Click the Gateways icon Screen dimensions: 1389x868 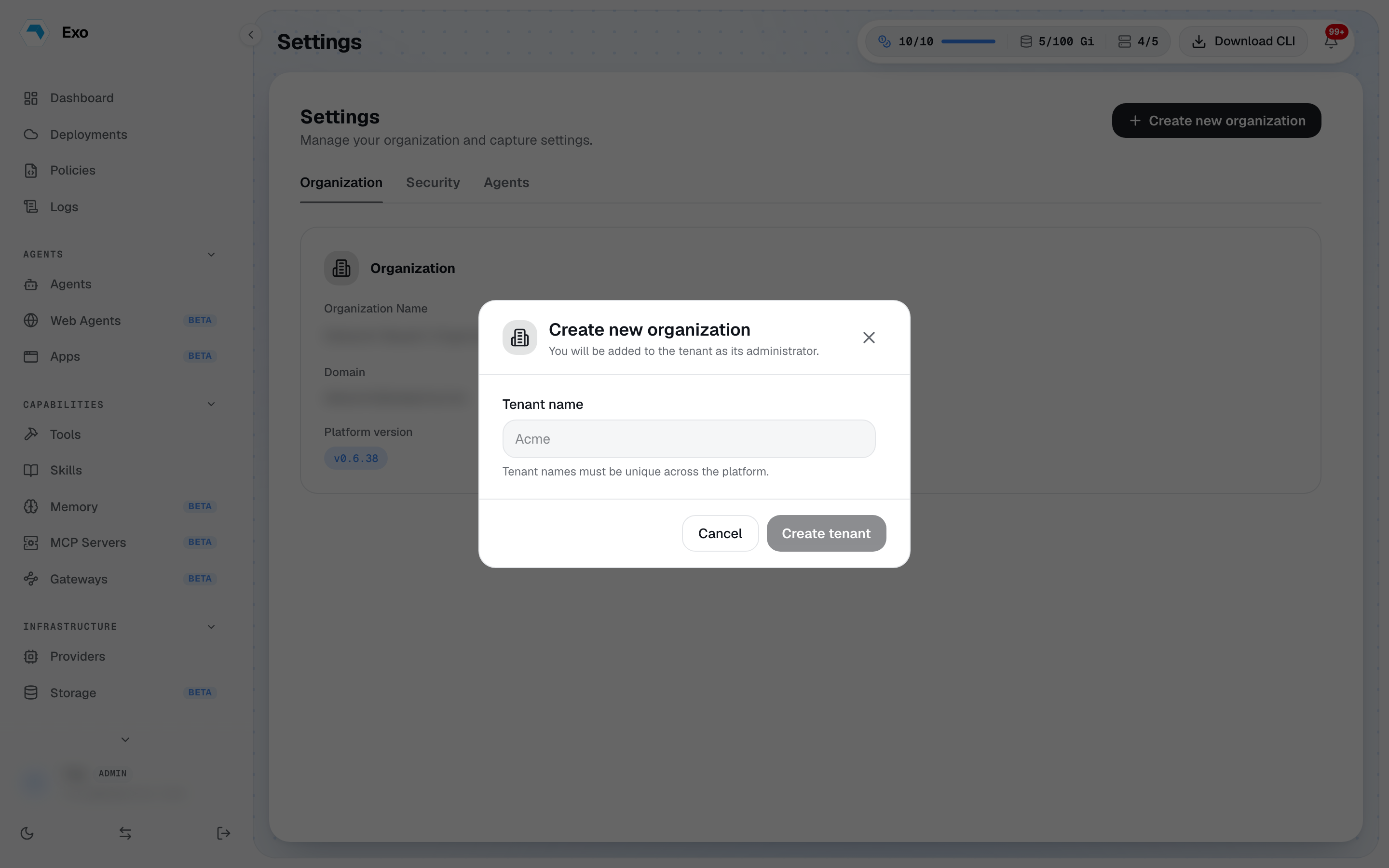point(31,579)
